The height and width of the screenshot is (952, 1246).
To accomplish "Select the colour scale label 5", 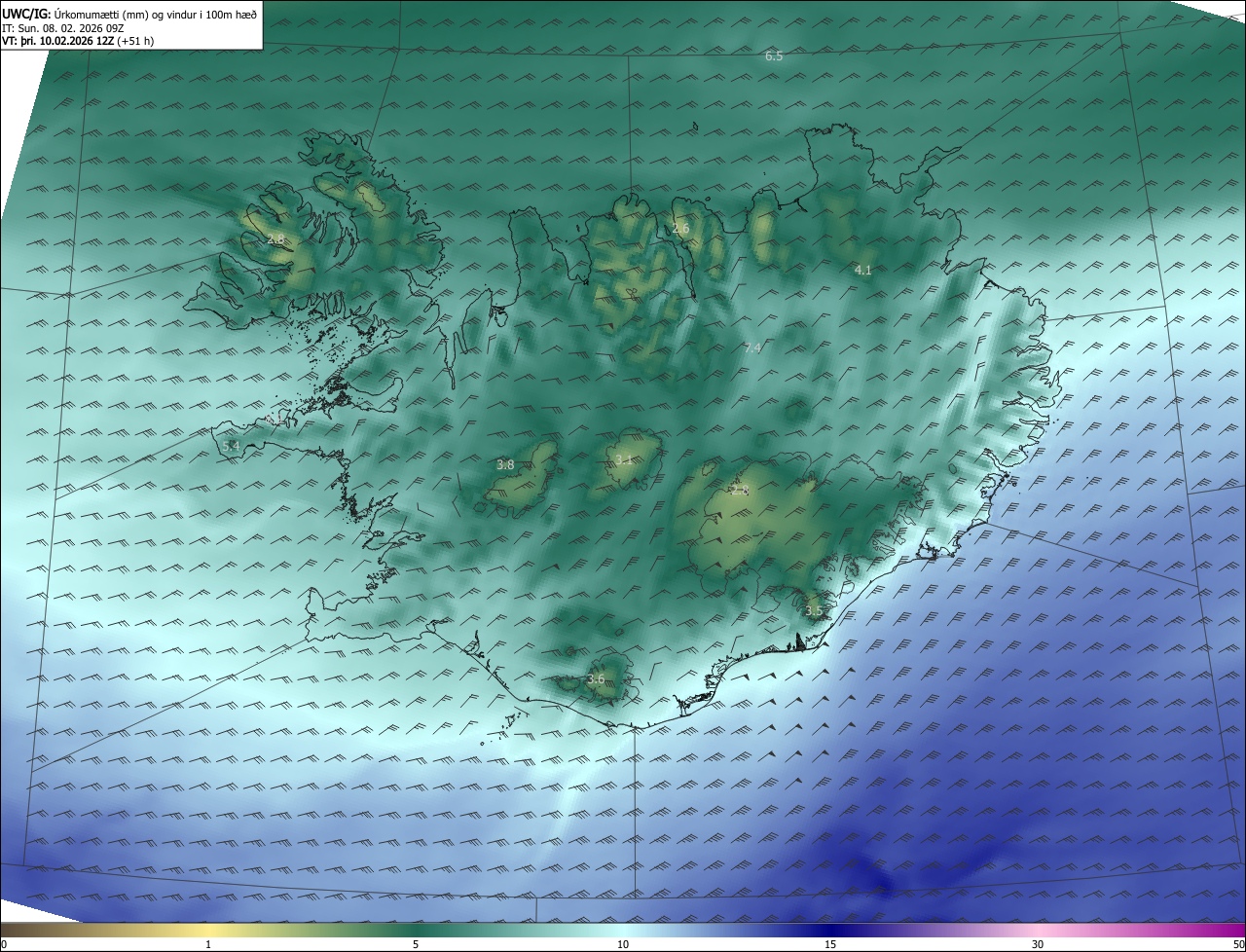I will click(416, 944).
